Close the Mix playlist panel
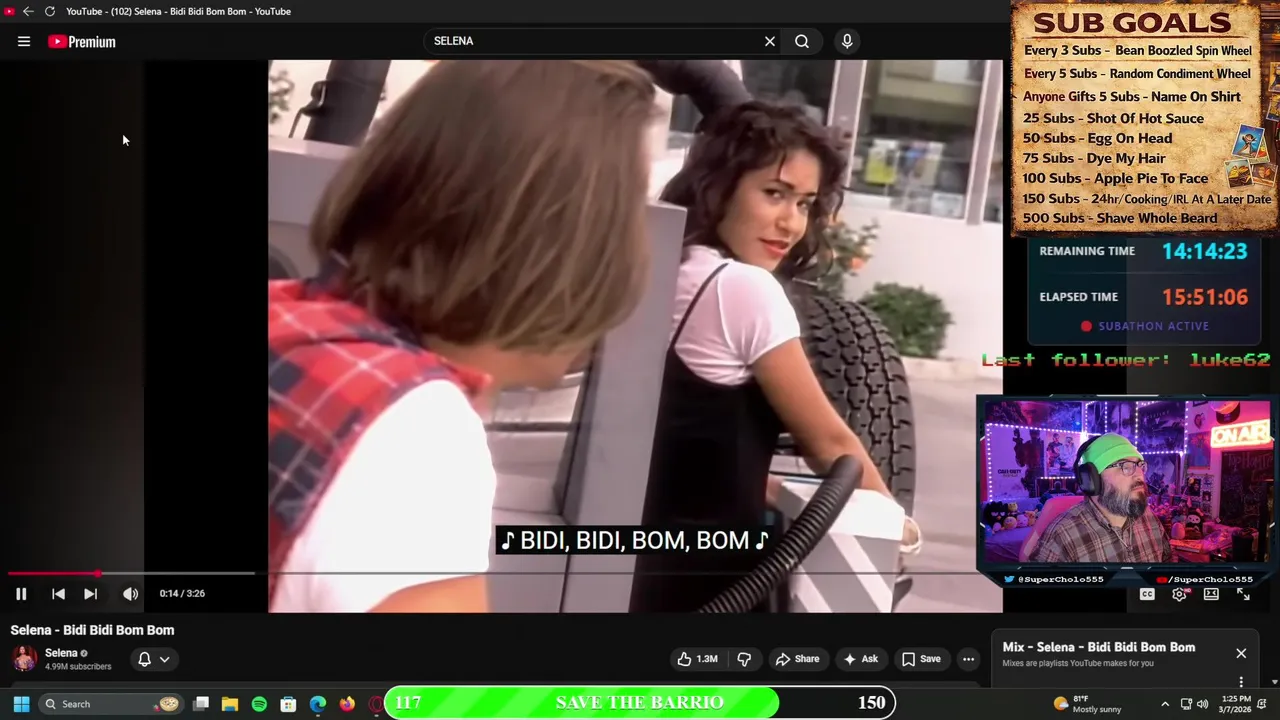 [1241, 653]
